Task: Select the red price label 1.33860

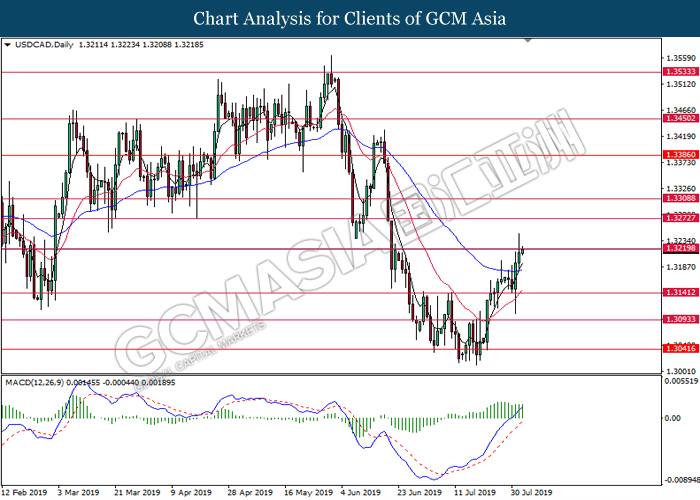Action: coord(681,154)
